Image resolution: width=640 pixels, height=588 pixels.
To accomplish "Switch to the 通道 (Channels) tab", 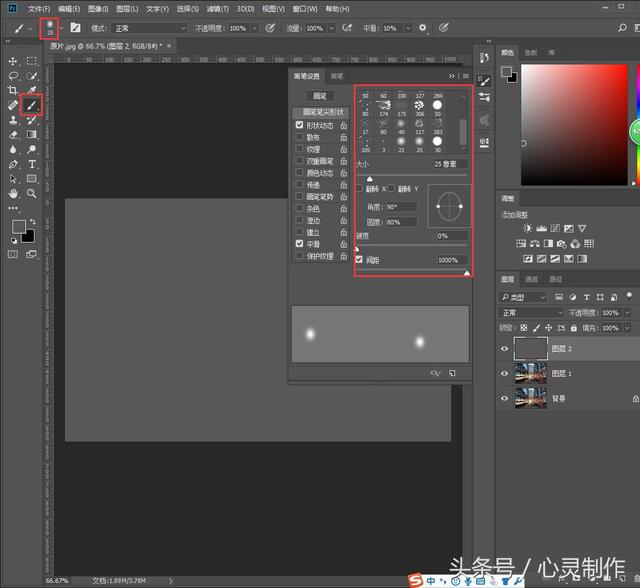I will pyautogui.click(x=532, y=279).
